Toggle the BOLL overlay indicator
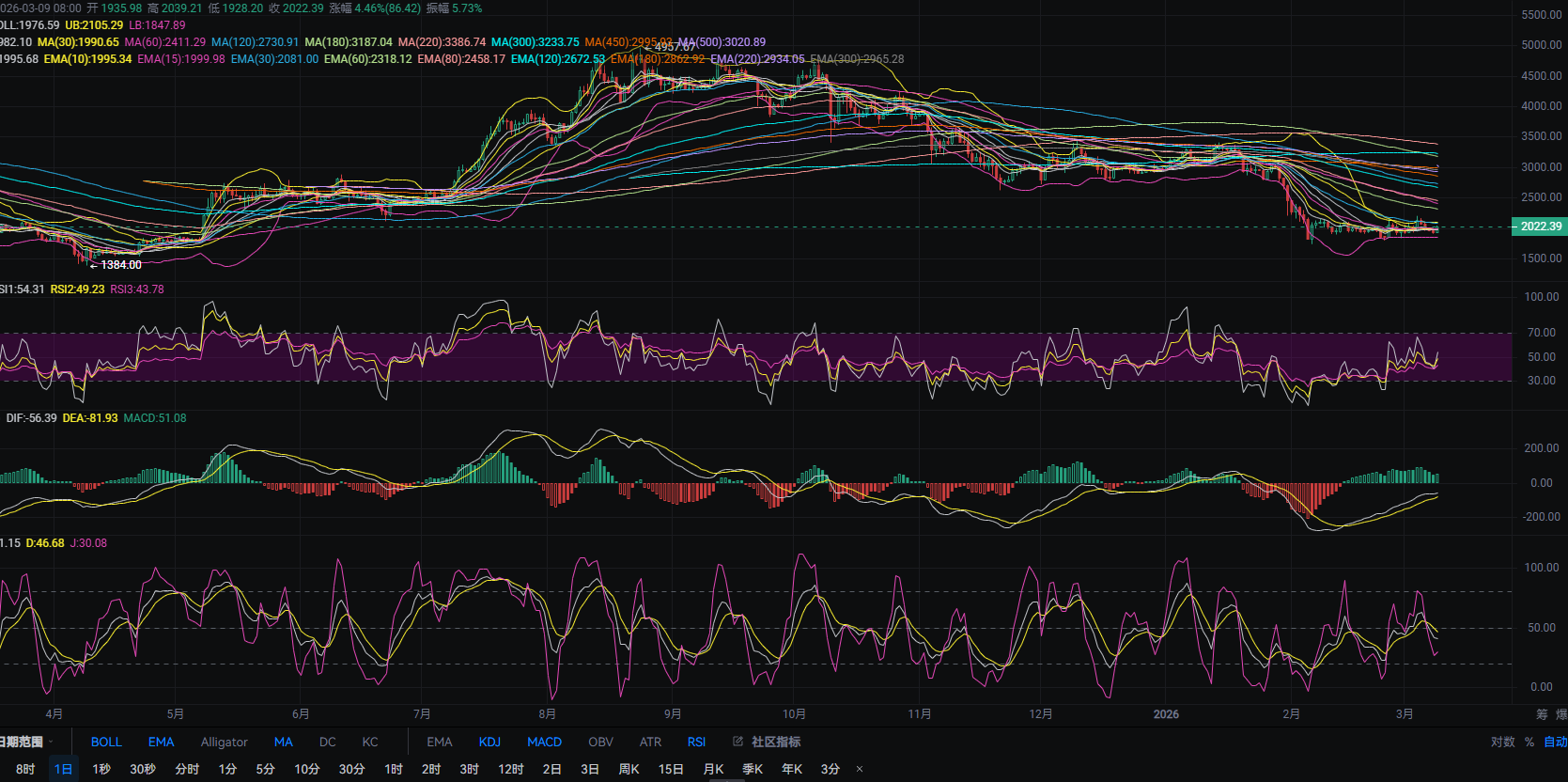 (106, 742)
